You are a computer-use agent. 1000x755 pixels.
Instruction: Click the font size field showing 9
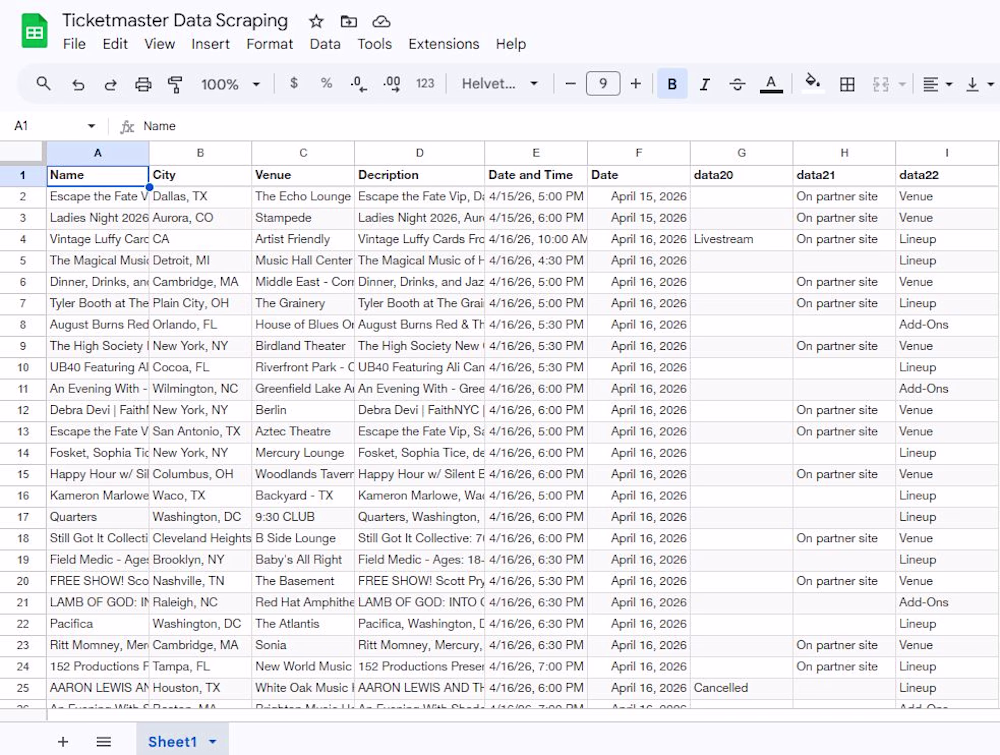click(603, 84)
